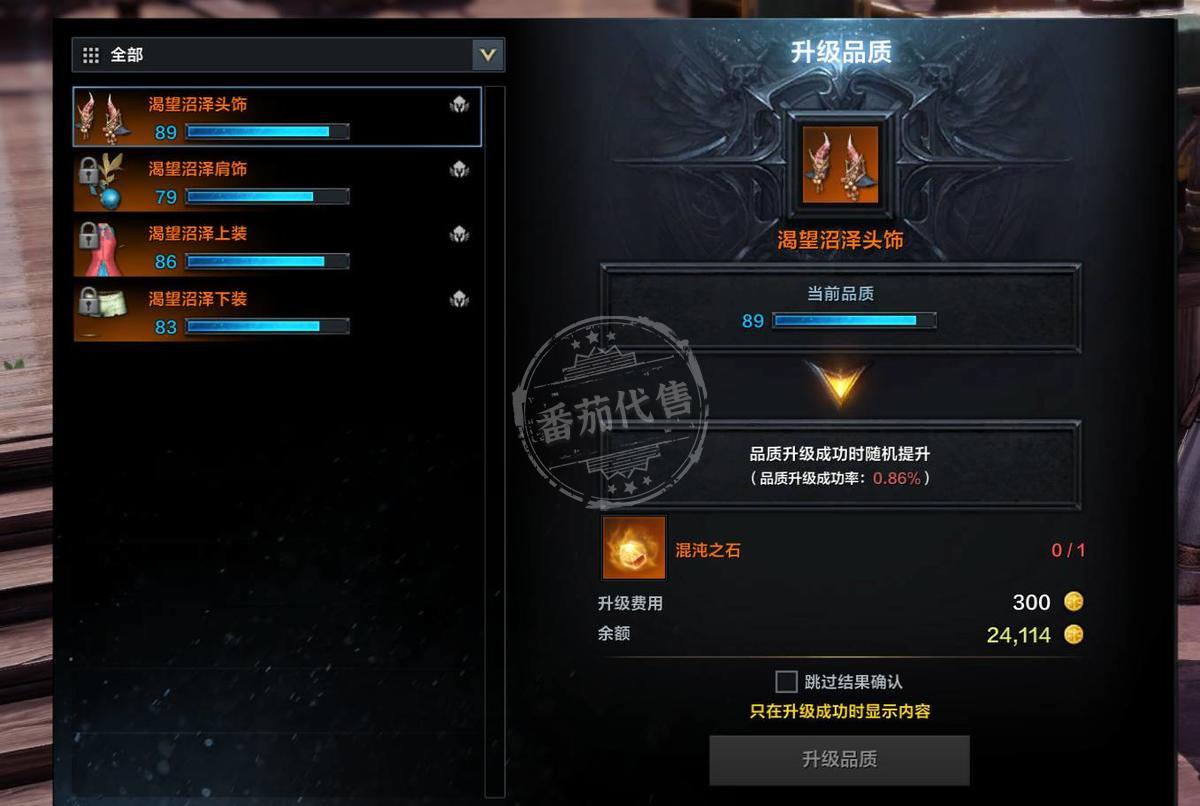1200x806 pixels.
Task: Click the 渴望沼泽上装 dress icon
Action: (105, 247)
